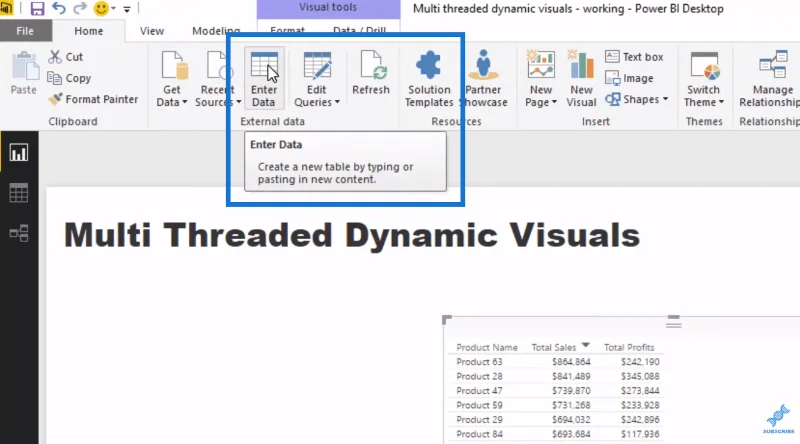Open the quick access toolbar customize arrow
Screen dimensions: 800x444
tap(127, 9)
